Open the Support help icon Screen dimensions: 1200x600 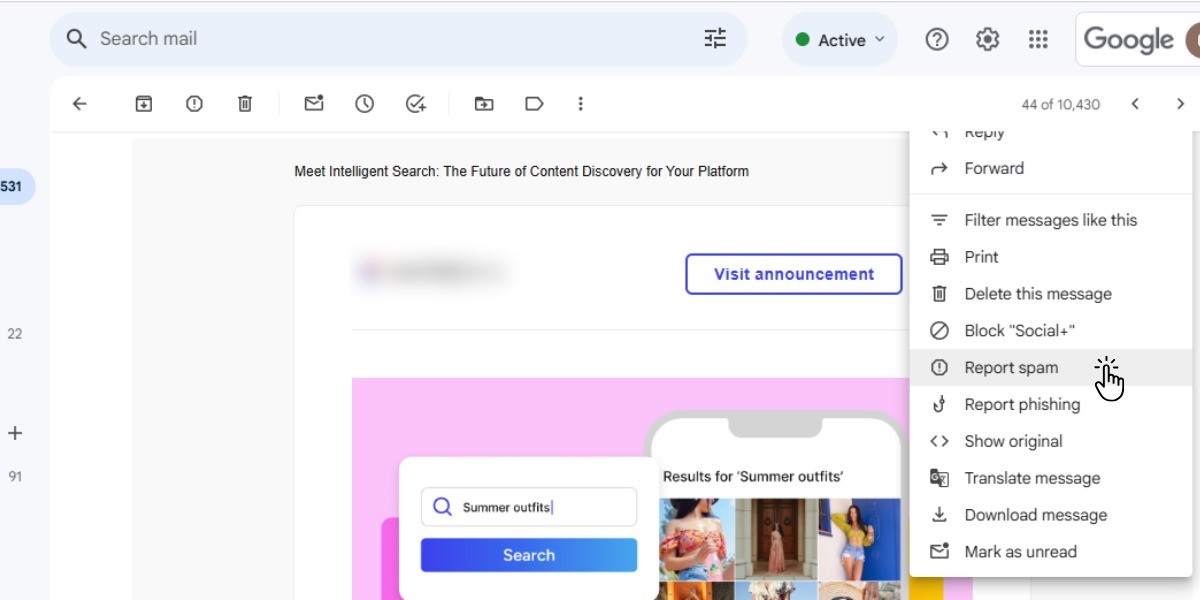tap(937, 39)
